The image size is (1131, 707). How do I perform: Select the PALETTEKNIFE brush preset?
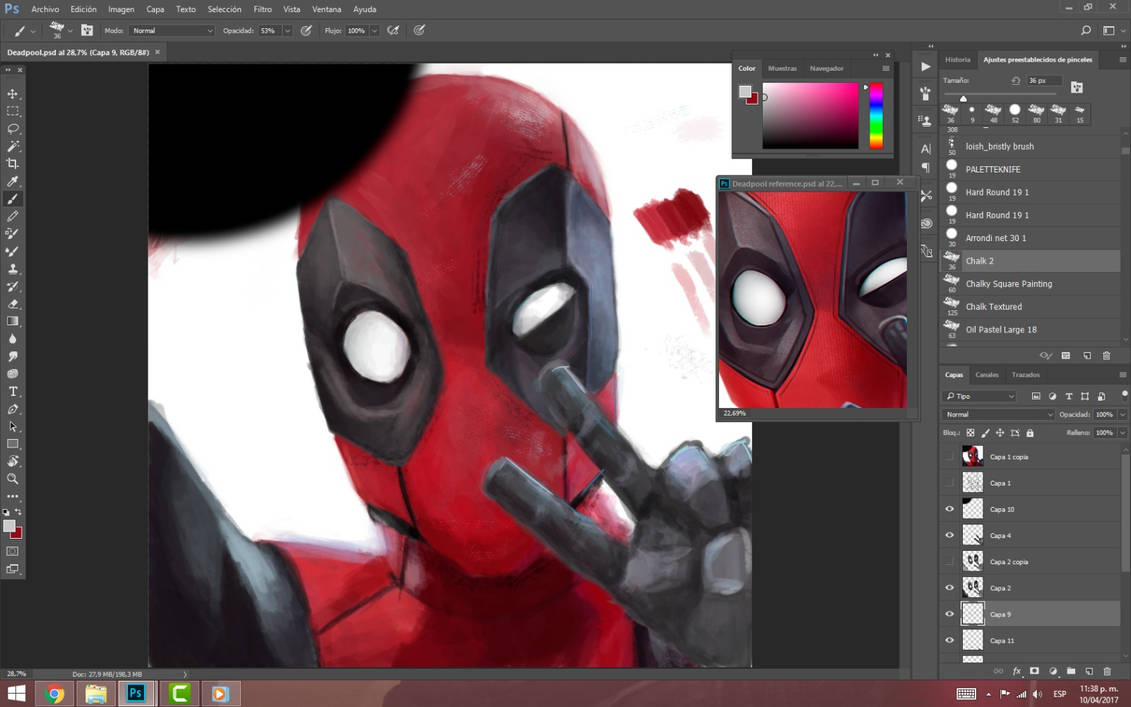point(1031,169)
